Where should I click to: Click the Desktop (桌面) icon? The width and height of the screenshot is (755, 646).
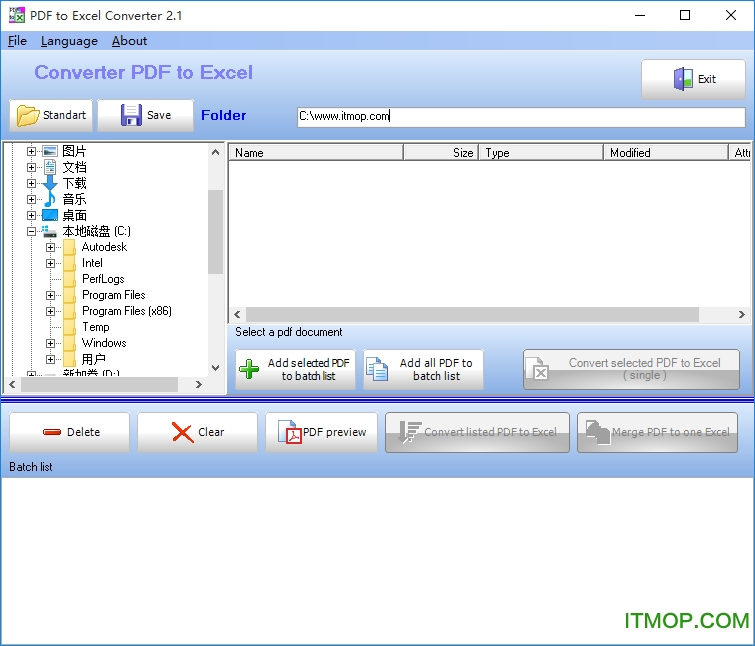[50, 215]
